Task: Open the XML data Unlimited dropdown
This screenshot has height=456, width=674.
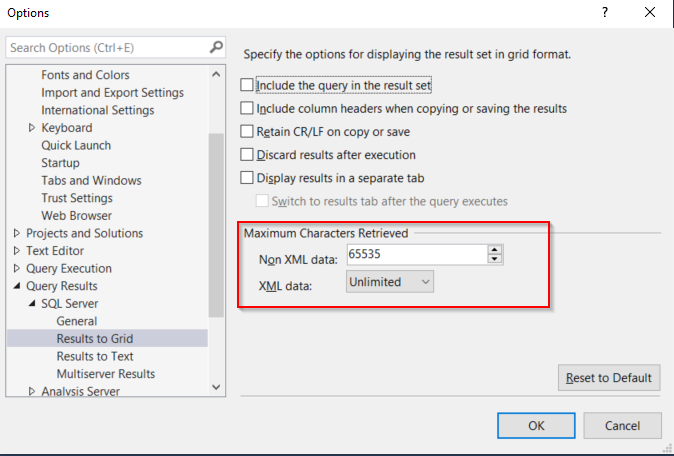Action: point(390,282)
